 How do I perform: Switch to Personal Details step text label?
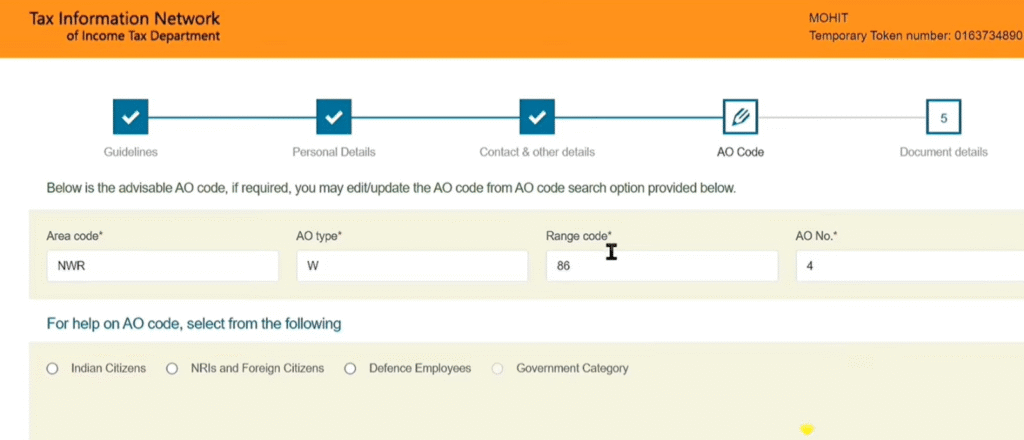pyautogui.click(x=334, y=152)
